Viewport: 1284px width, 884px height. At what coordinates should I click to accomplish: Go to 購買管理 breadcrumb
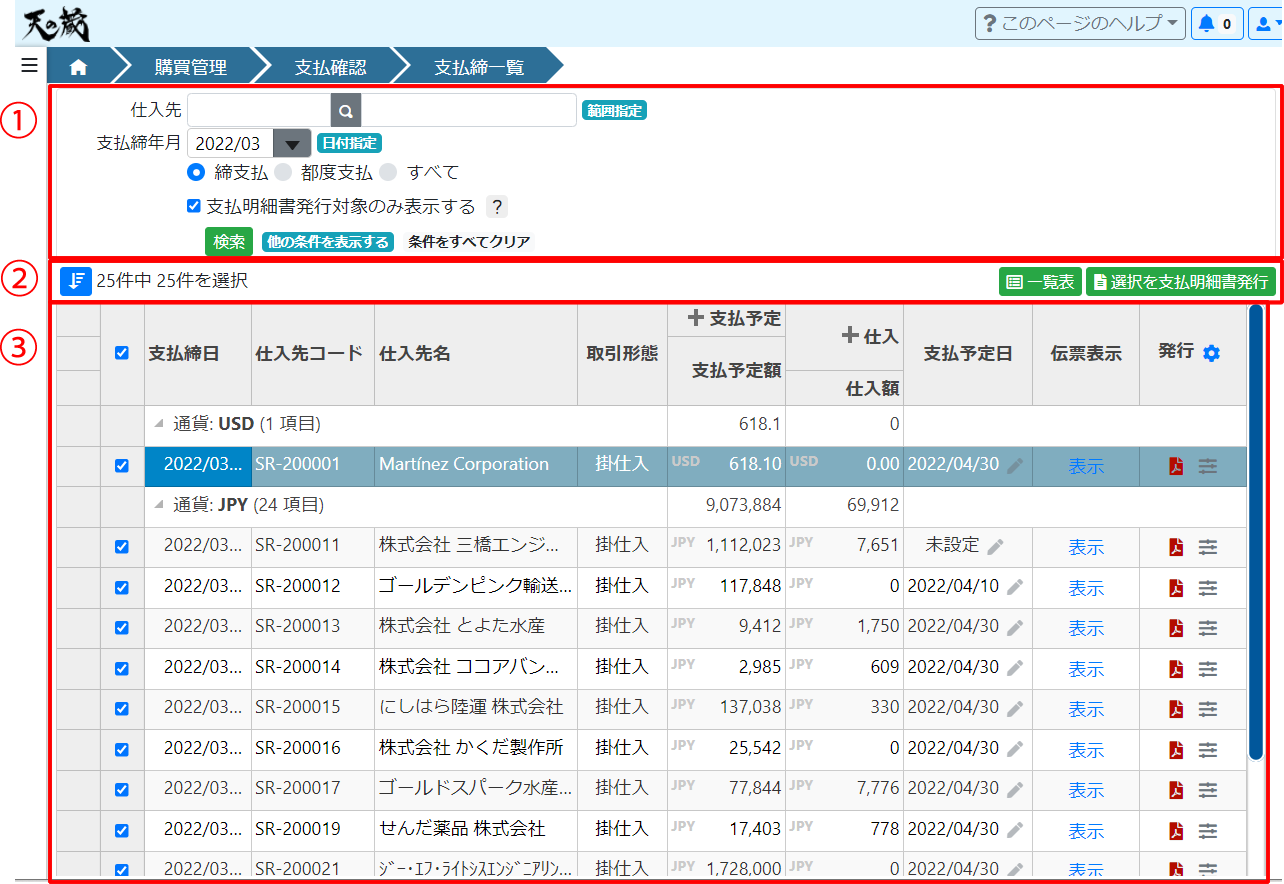(190, 68)
